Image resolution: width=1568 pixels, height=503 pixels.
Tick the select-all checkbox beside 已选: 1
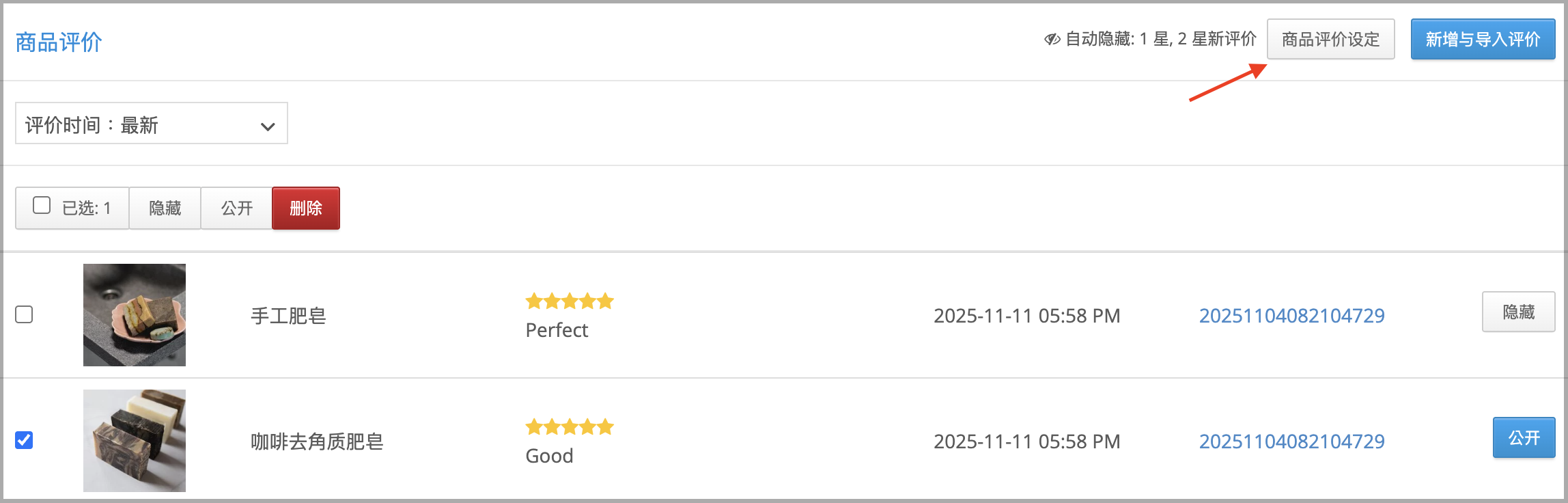pos(42,205)
